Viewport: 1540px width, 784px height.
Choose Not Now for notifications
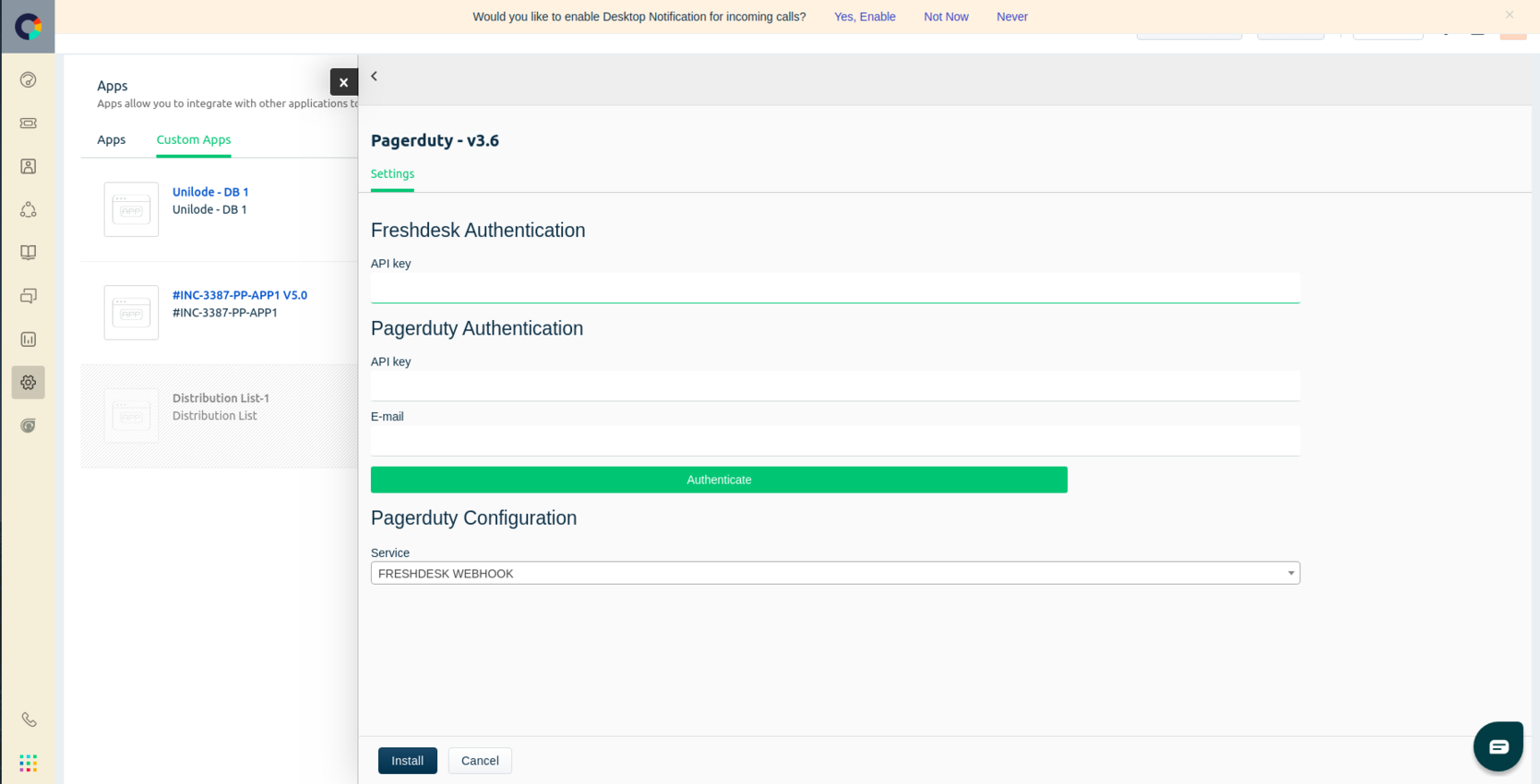click(x=946, y=17)
